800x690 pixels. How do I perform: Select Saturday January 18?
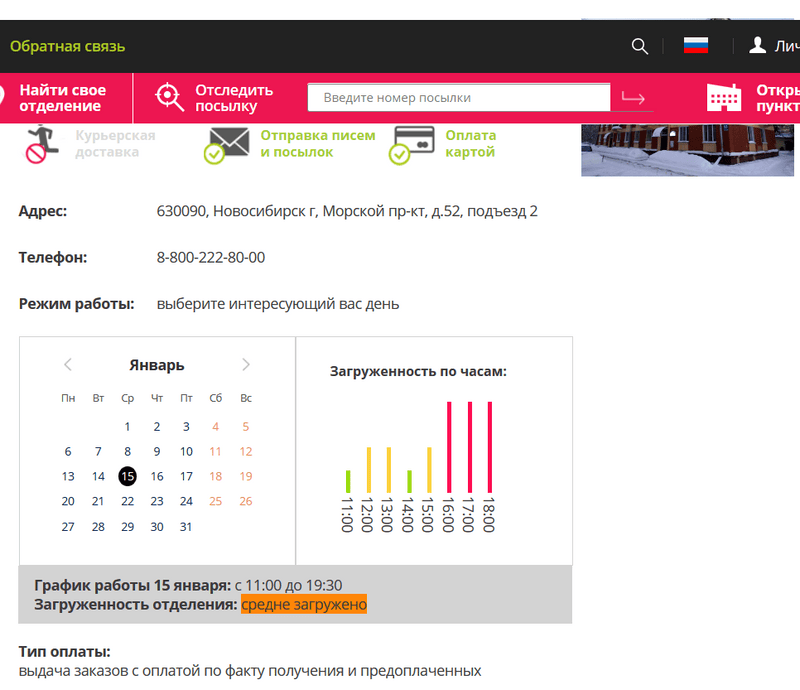click(215, 477)
